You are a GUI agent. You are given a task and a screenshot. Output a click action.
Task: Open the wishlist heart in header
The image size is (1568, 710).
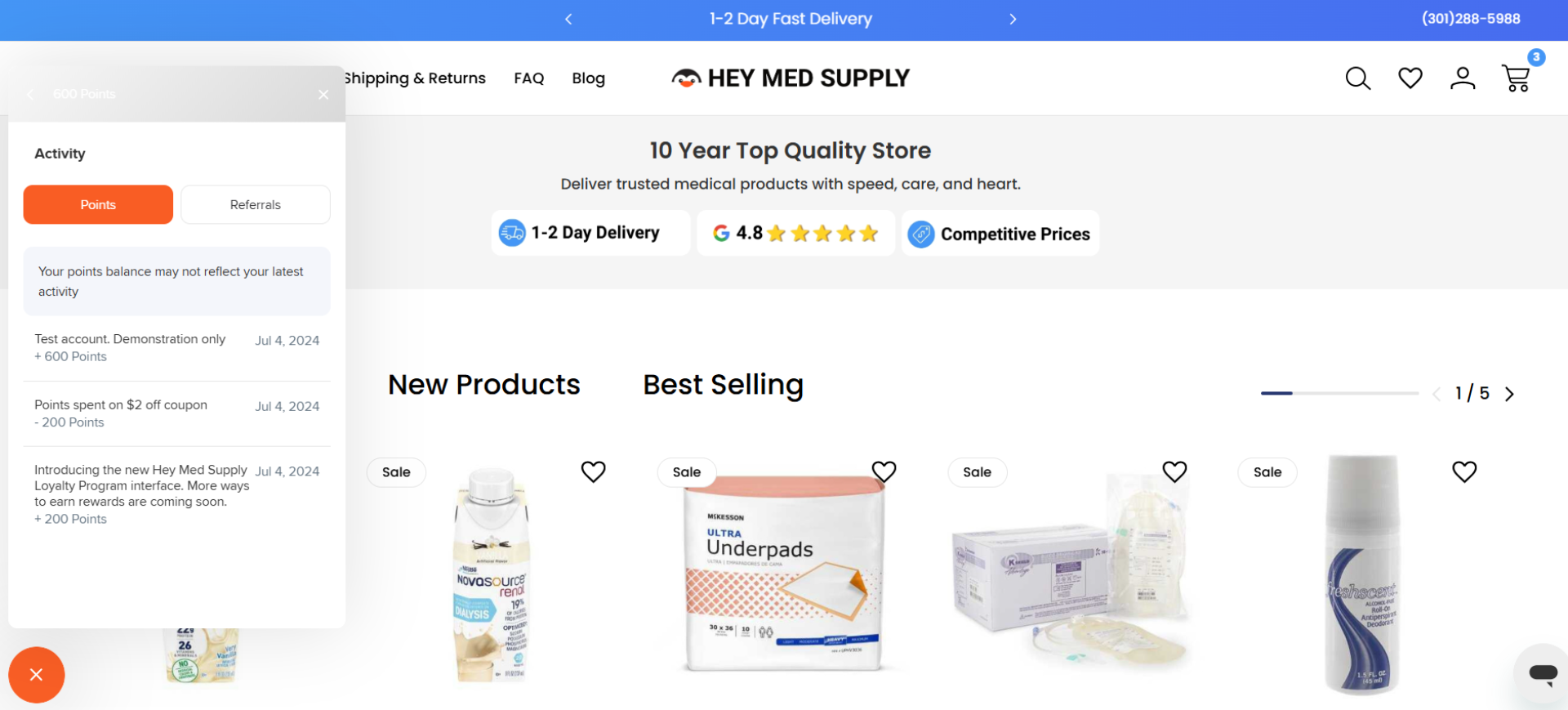point(1410,78)
